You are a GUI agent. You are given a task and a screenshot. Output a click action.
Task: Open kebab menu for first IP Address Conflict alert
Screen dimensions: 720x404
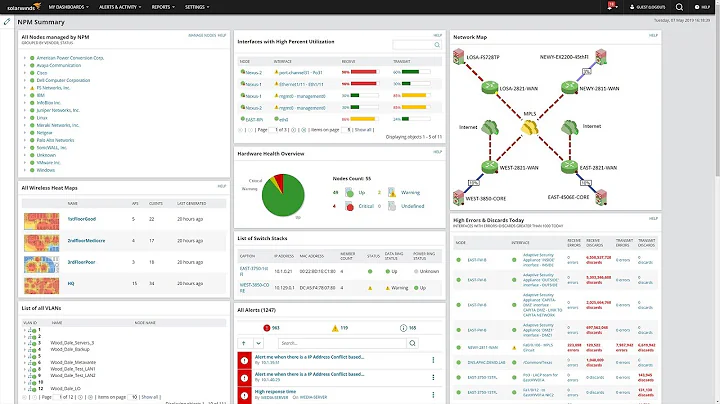[433, 360]
